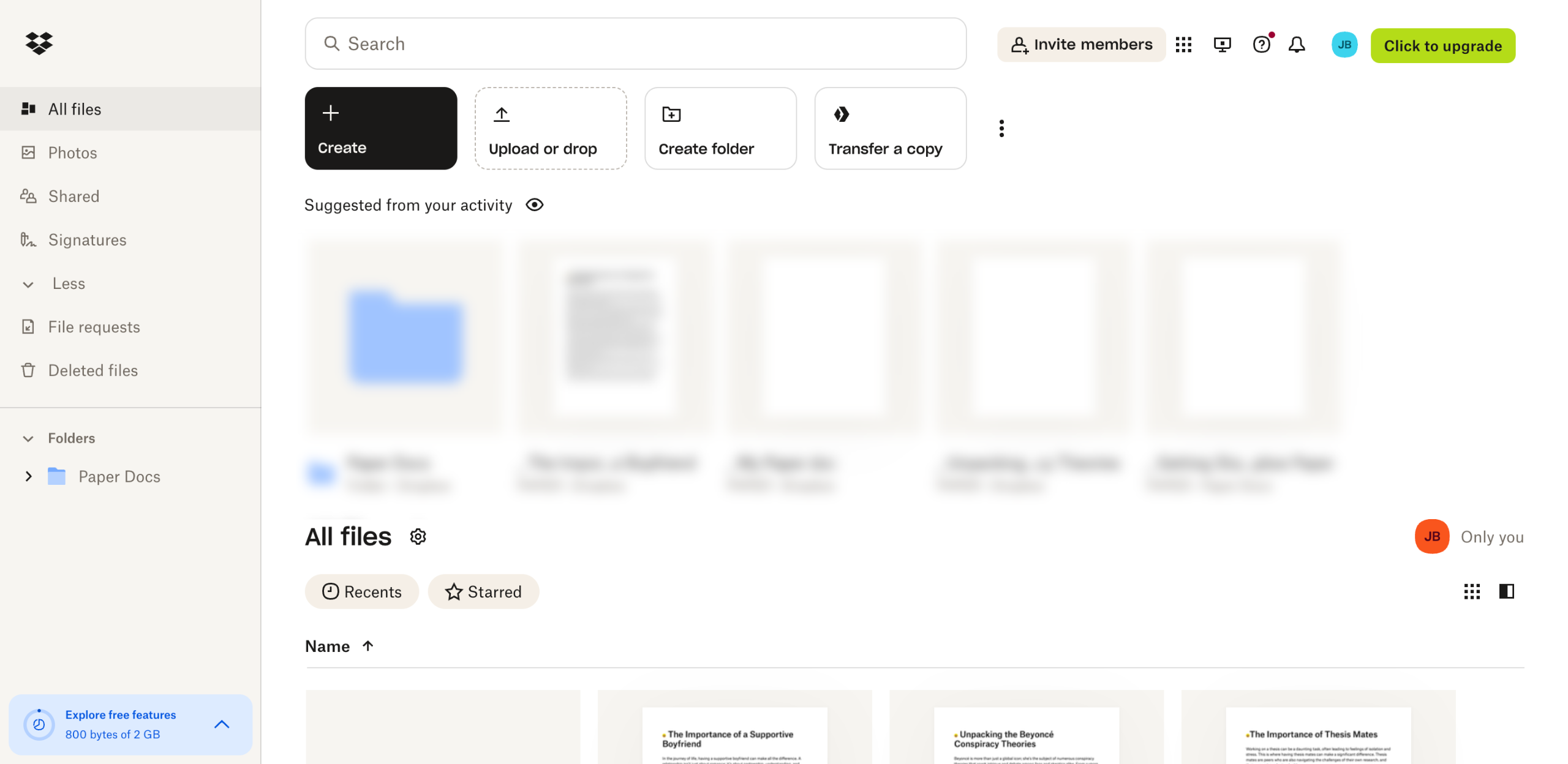Open the Photos sidebar item
The width and height of the screenshot is (1568, 764).
[72, 153]
